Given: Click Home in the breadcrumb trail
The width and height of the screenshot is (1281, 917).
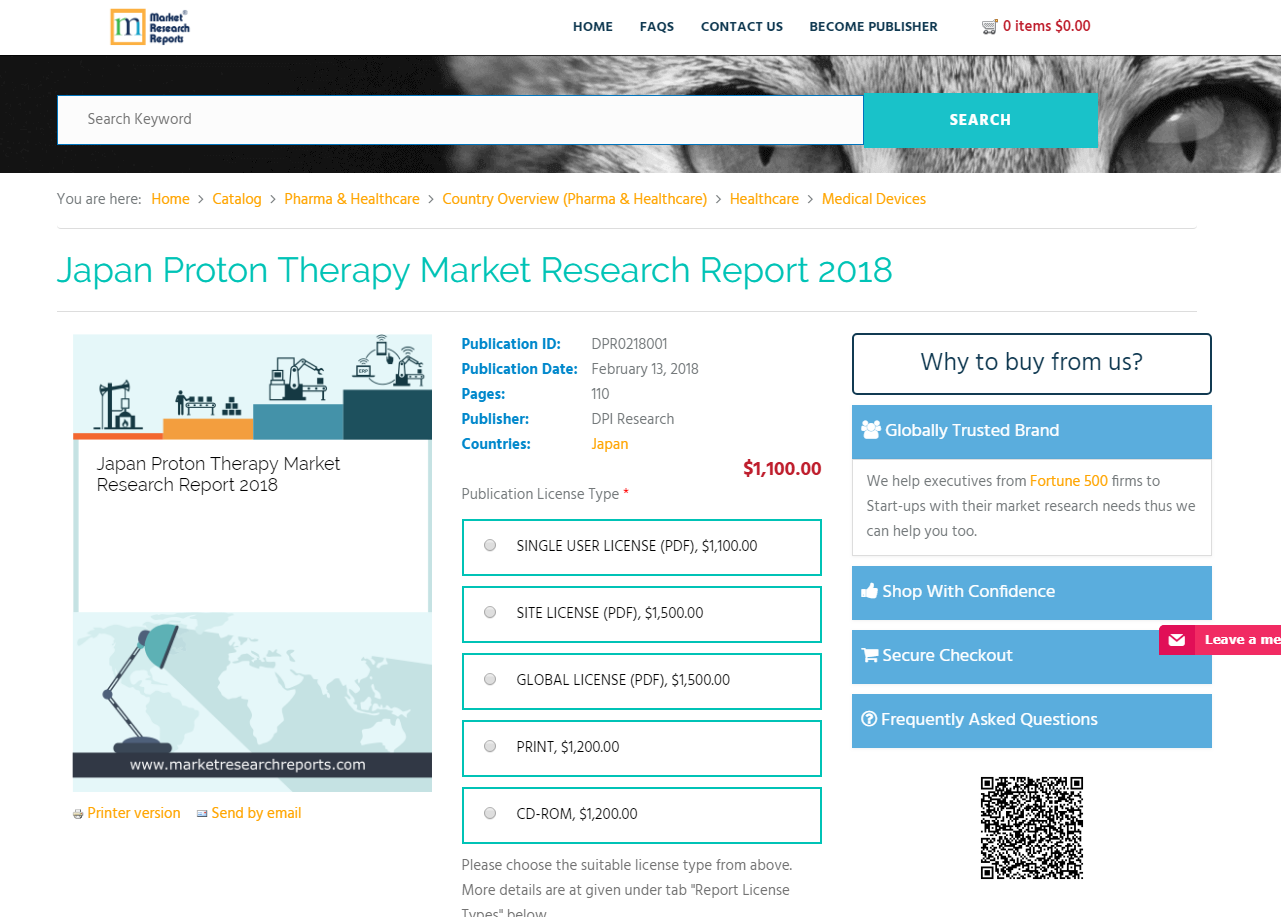Looking at the screenshot, I should click(170, 199).
